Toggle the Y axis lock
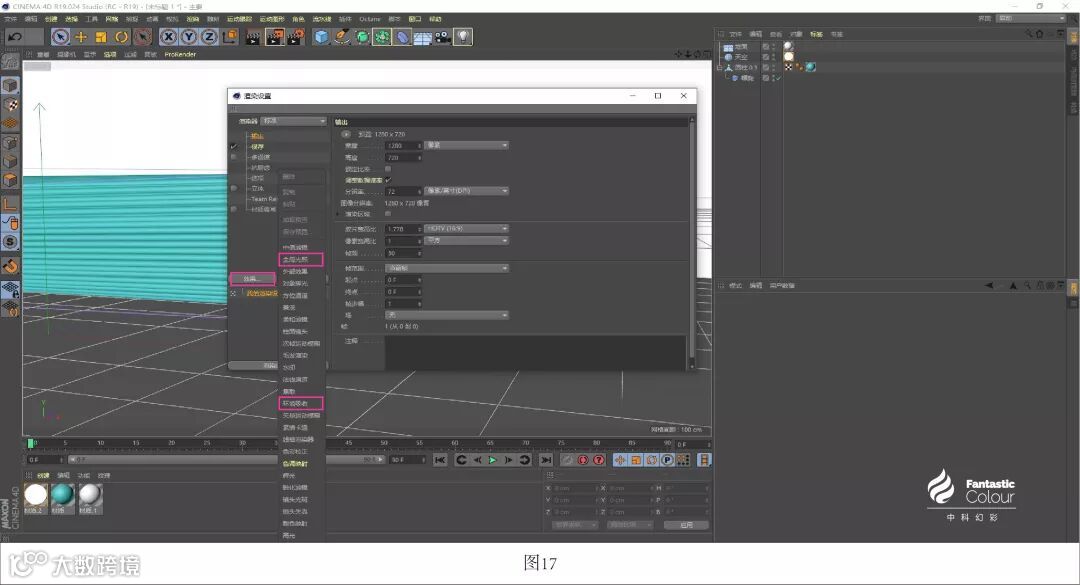The image size is (1080, 585). [189, 37]
